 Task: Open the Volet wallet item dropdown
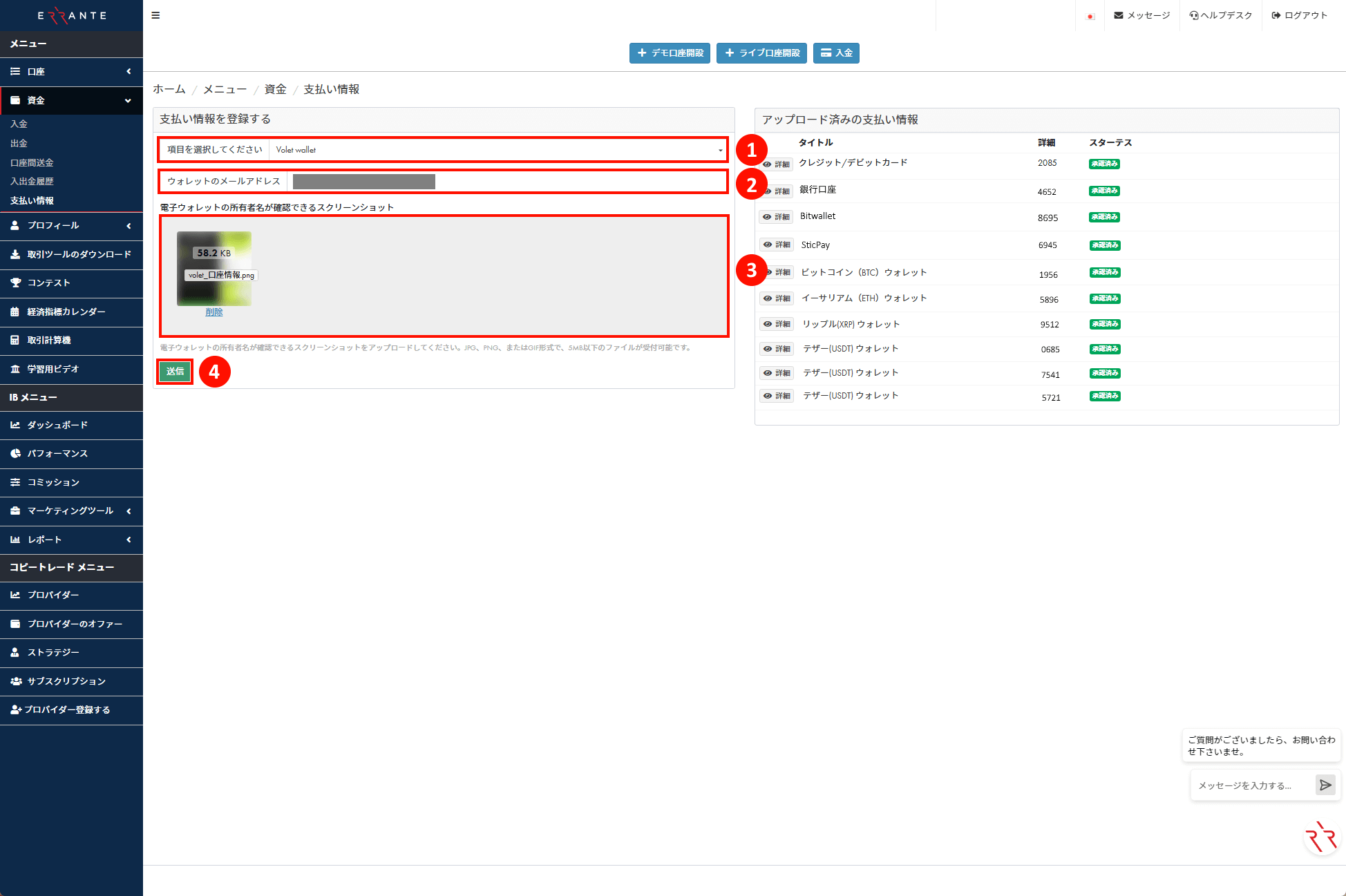pos(497,150)
